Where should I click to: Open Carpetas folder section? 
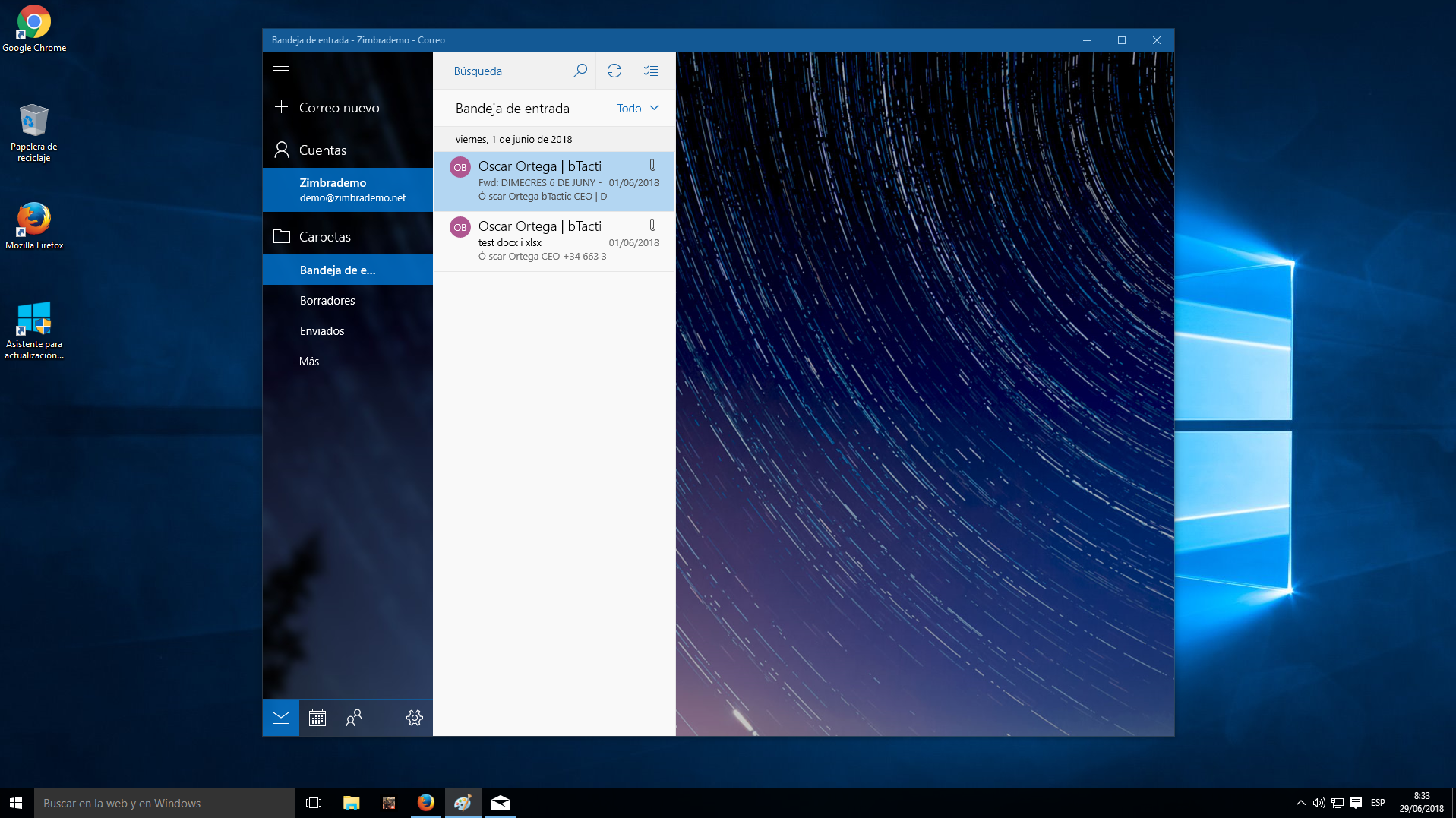pos(348,236)
